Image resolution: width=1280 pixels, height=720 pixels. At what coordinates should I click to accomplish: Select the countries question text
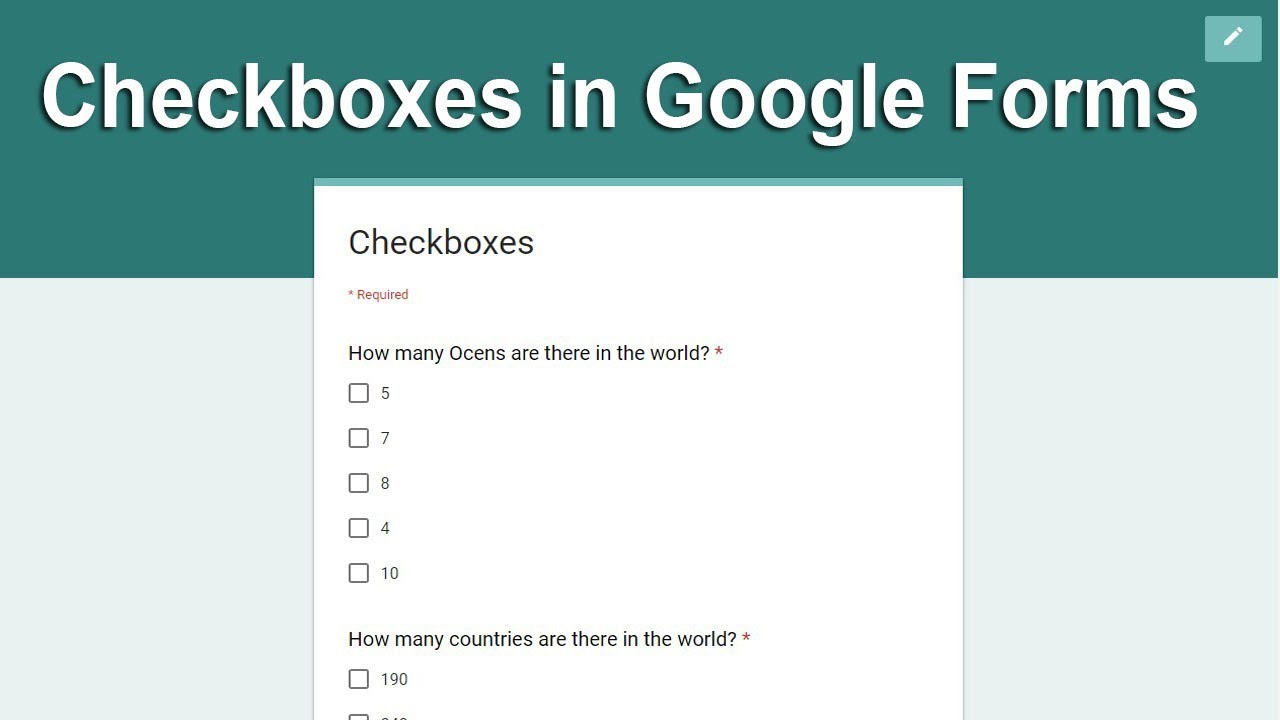tap(542, 639)
